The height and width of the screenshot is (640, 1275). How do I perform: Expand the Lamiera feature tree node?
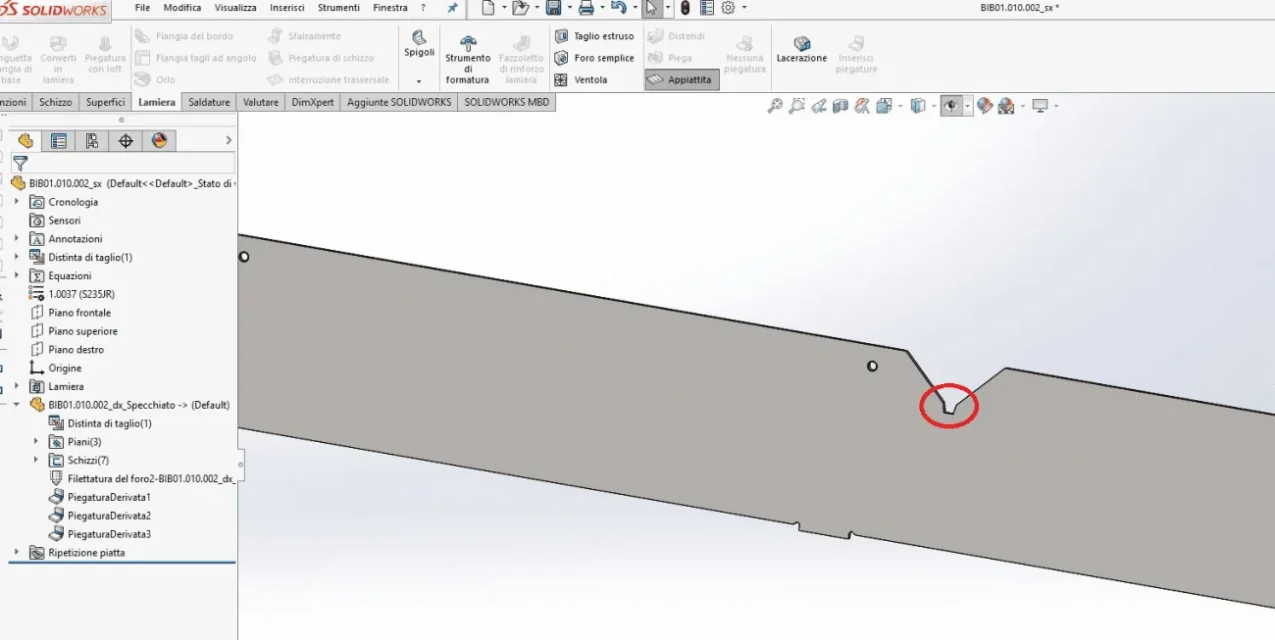(x=16, y=386)
